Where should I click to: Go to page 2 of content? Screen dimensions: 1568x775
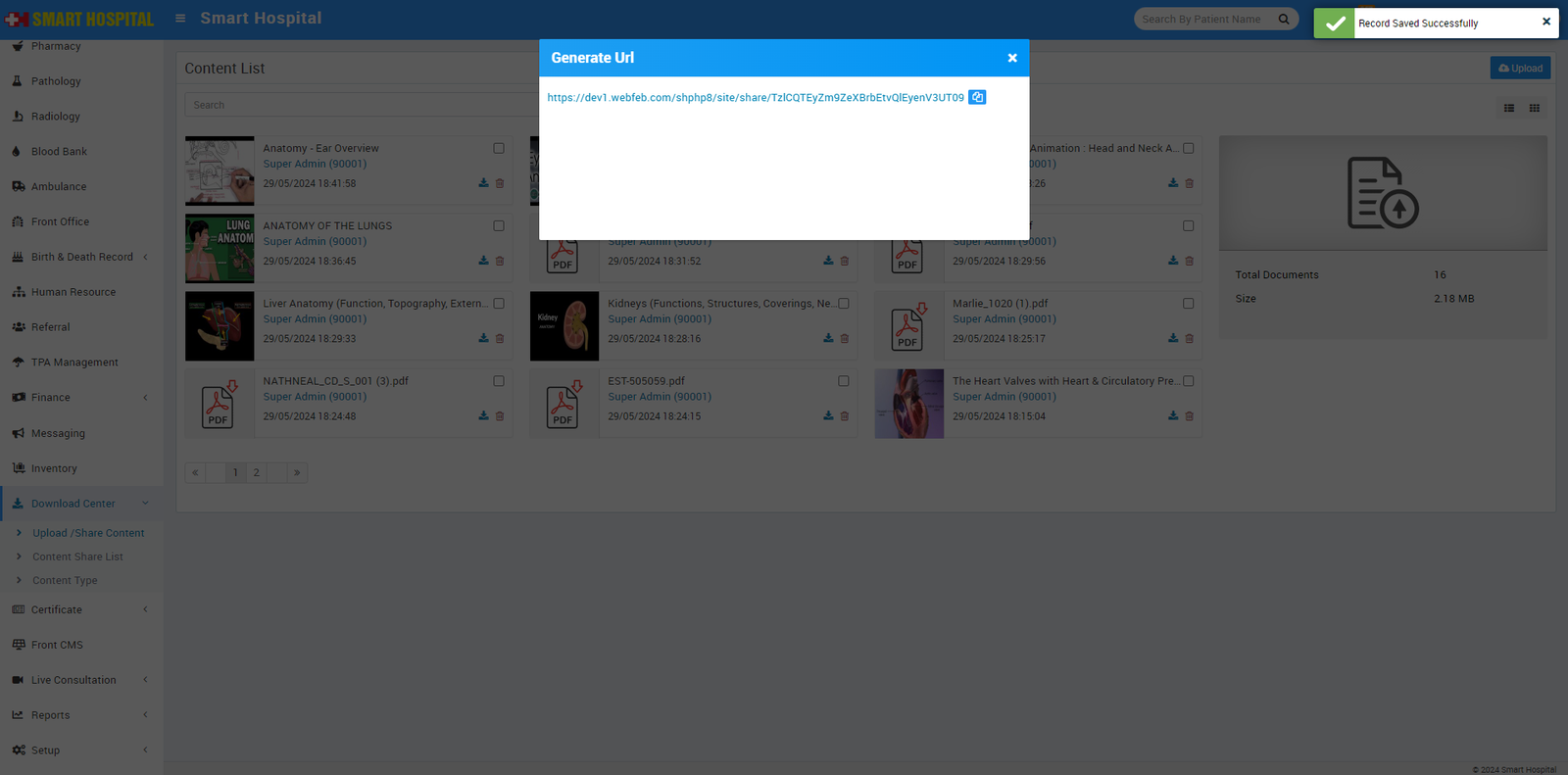(257, 472)
